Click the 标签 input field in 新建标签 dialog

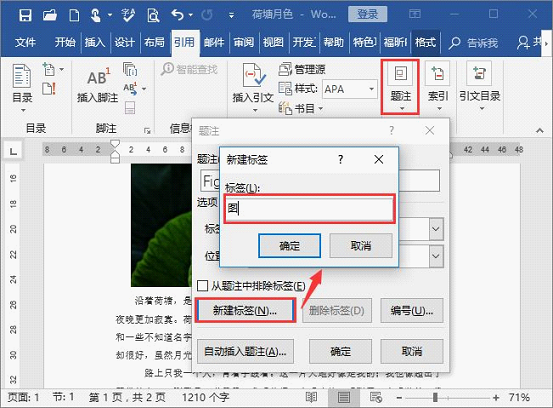pyautogui.click(x=309, y=208)
